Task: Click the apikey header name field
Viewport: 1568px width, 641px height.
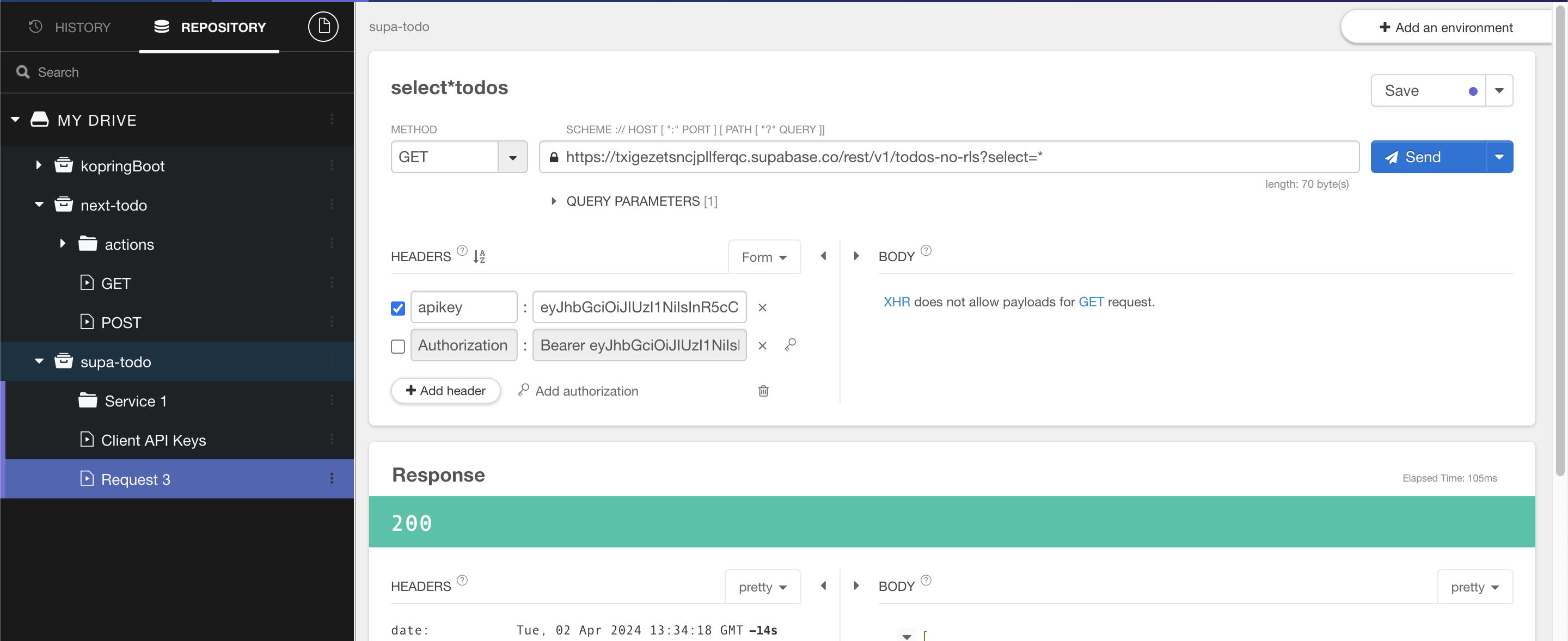Action: 463,307
